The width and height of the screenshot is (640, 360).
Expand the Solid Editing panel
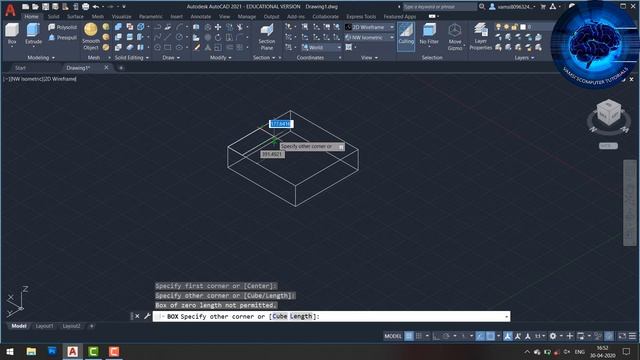click(x=132, y=58)
